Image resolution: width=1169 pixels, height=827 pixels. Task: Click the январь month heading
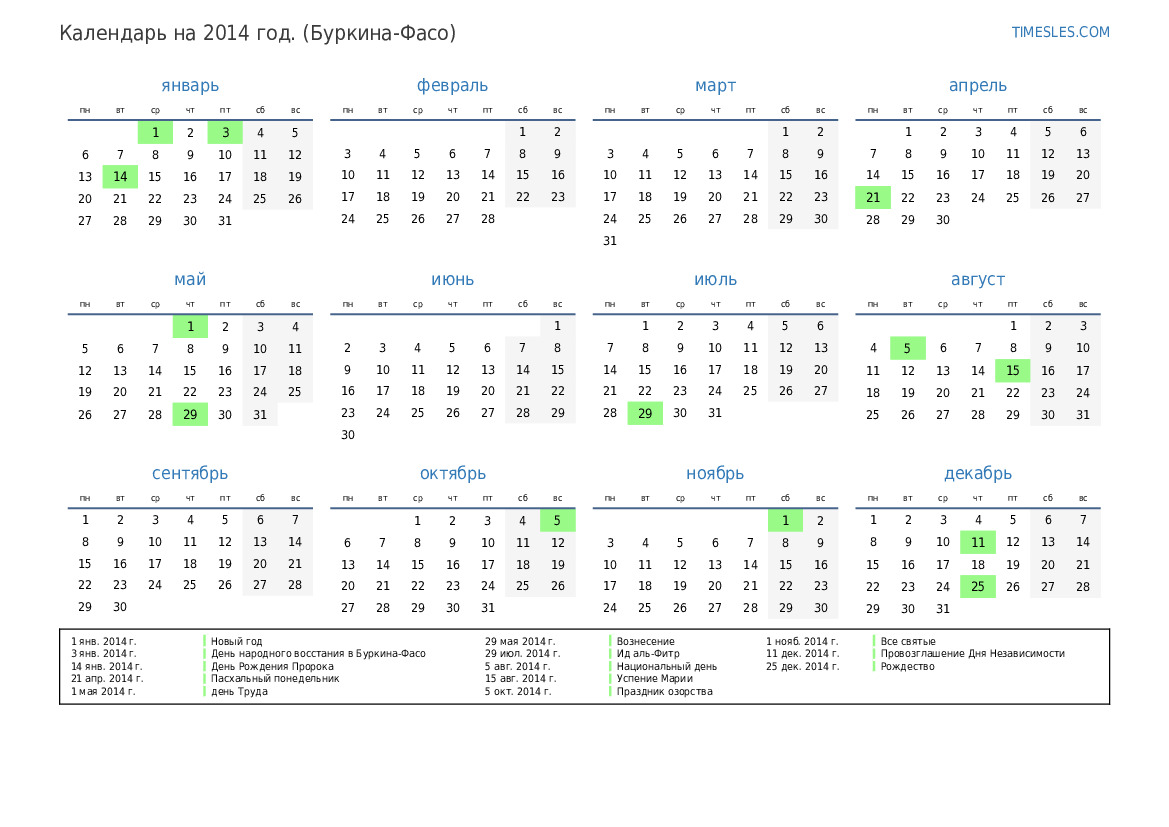[x=190, y=86]
